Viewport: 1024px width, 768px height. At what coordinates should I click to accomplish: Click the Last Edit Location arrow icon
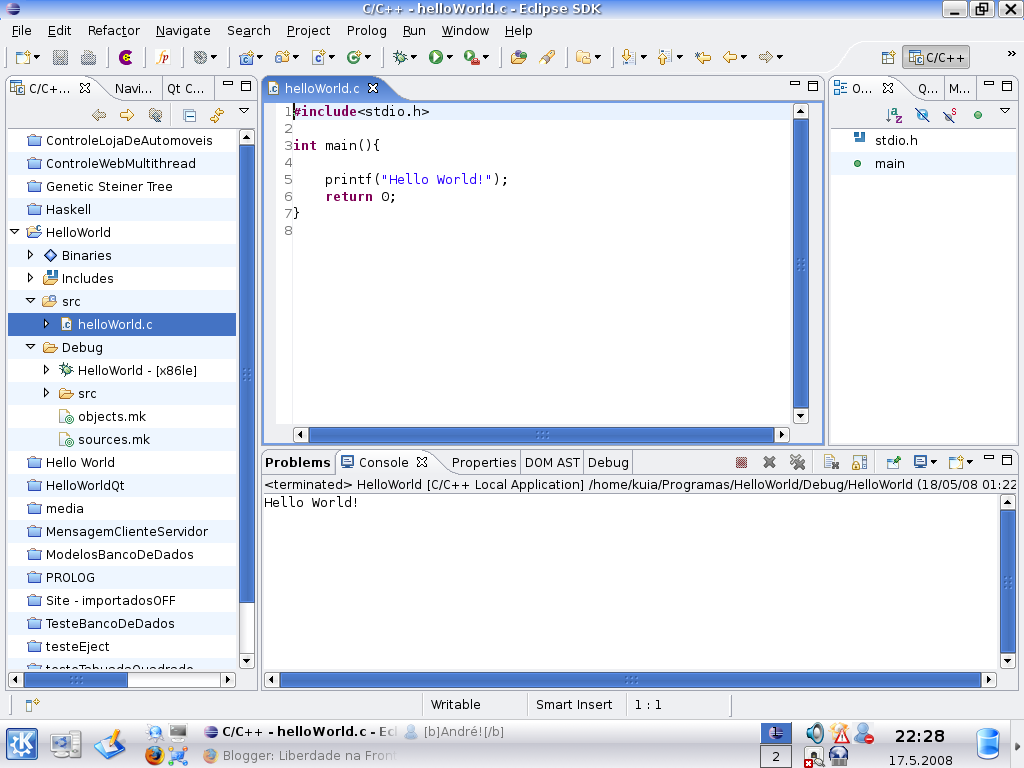(703, 57)
